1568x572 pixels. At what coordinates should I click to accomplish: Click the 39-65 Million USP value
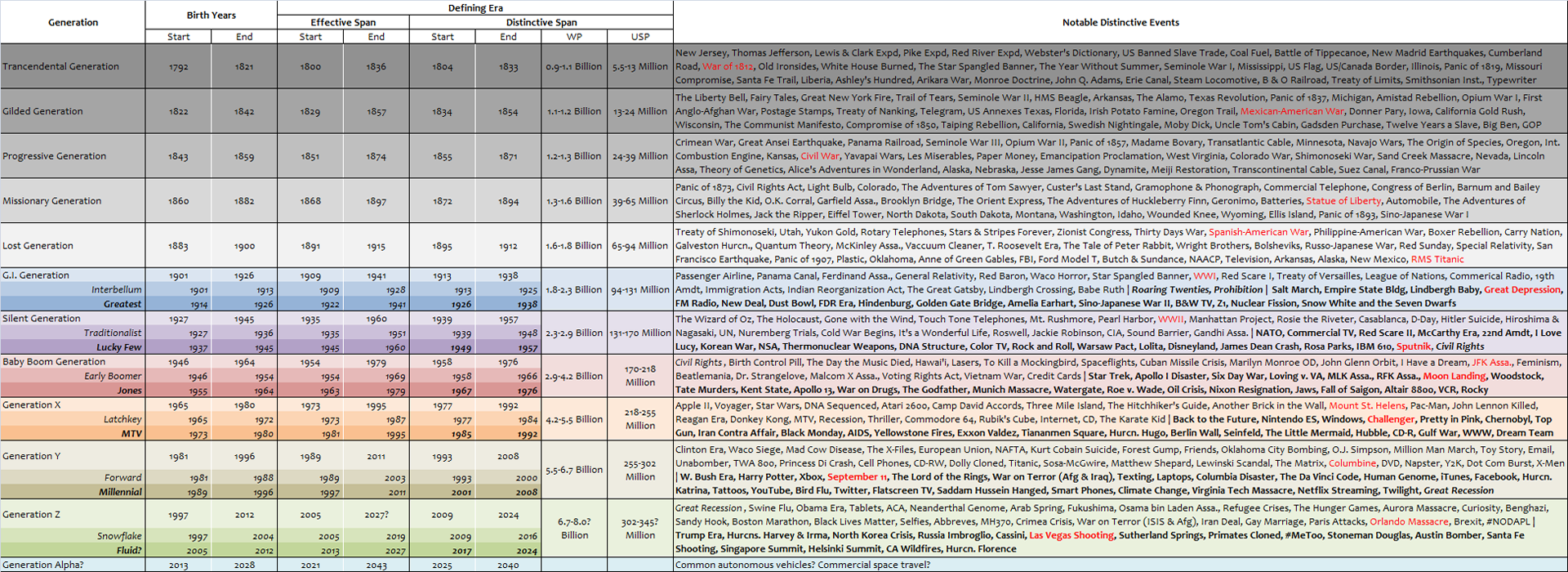[640, 201]
